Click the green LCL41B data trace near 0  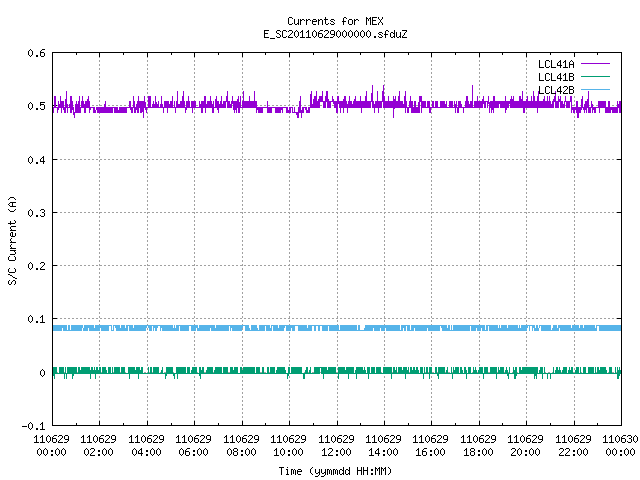coord(337,371)
